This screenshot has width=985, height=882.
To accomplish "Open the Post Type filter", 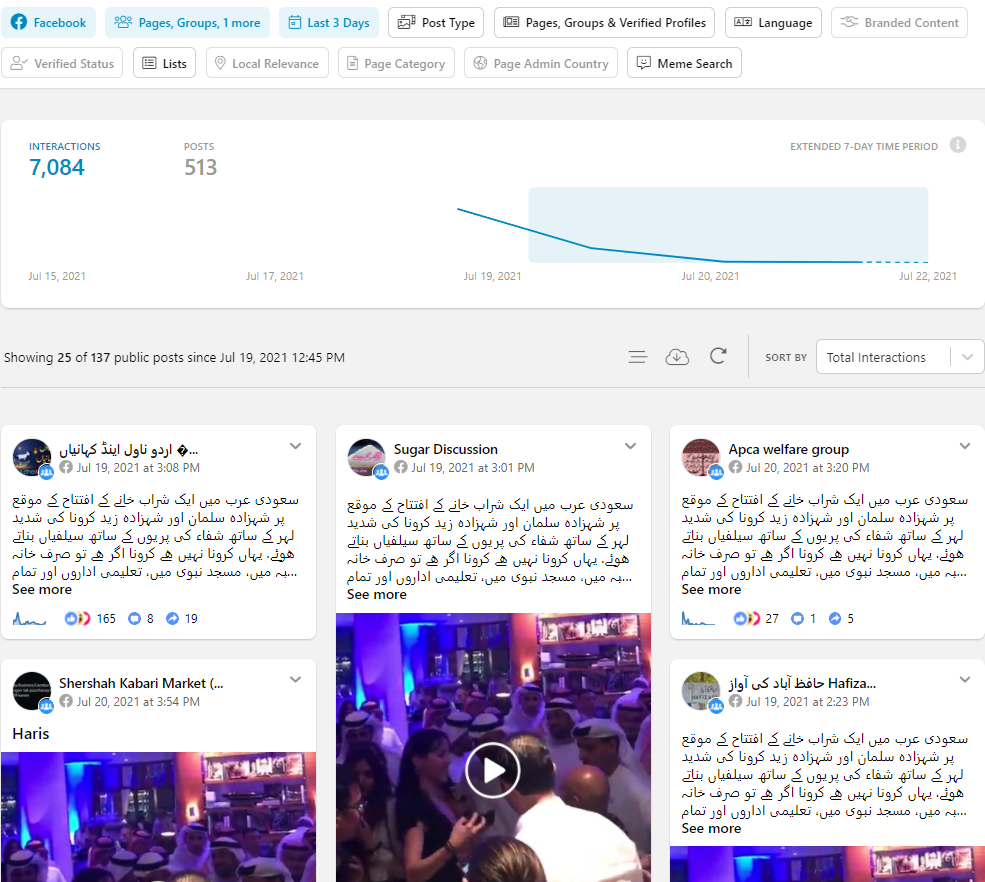I will pyautogui.click(x=436, y=23).
